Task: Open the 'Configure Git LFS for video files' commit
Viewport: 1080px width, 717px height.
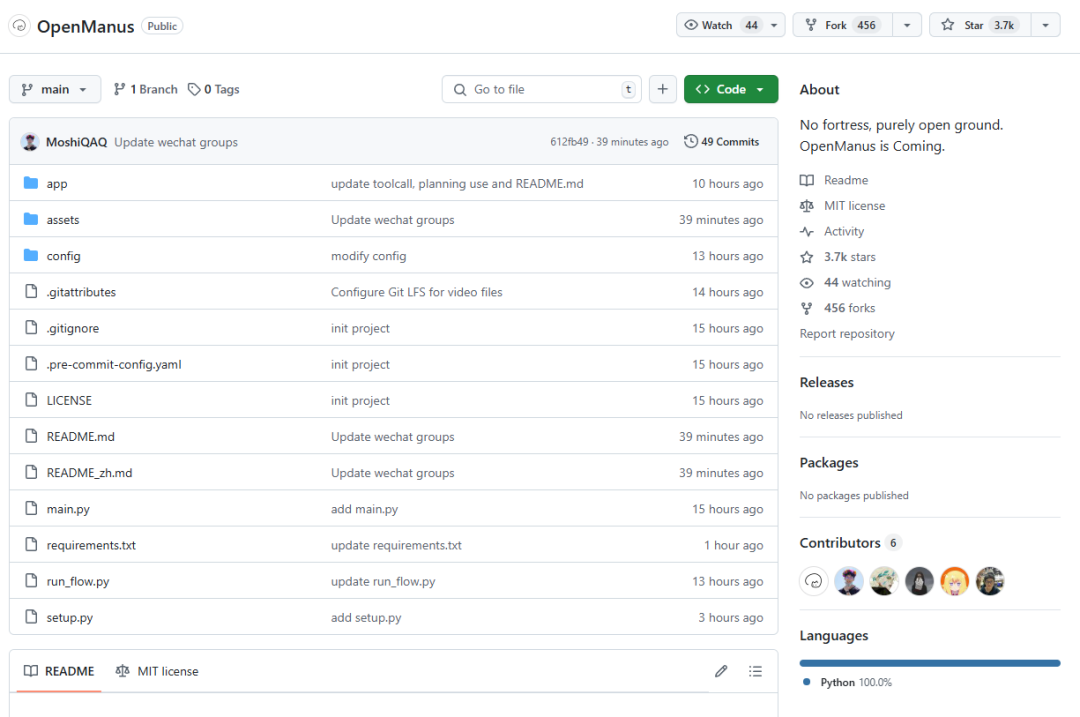Action: point(417,292)
